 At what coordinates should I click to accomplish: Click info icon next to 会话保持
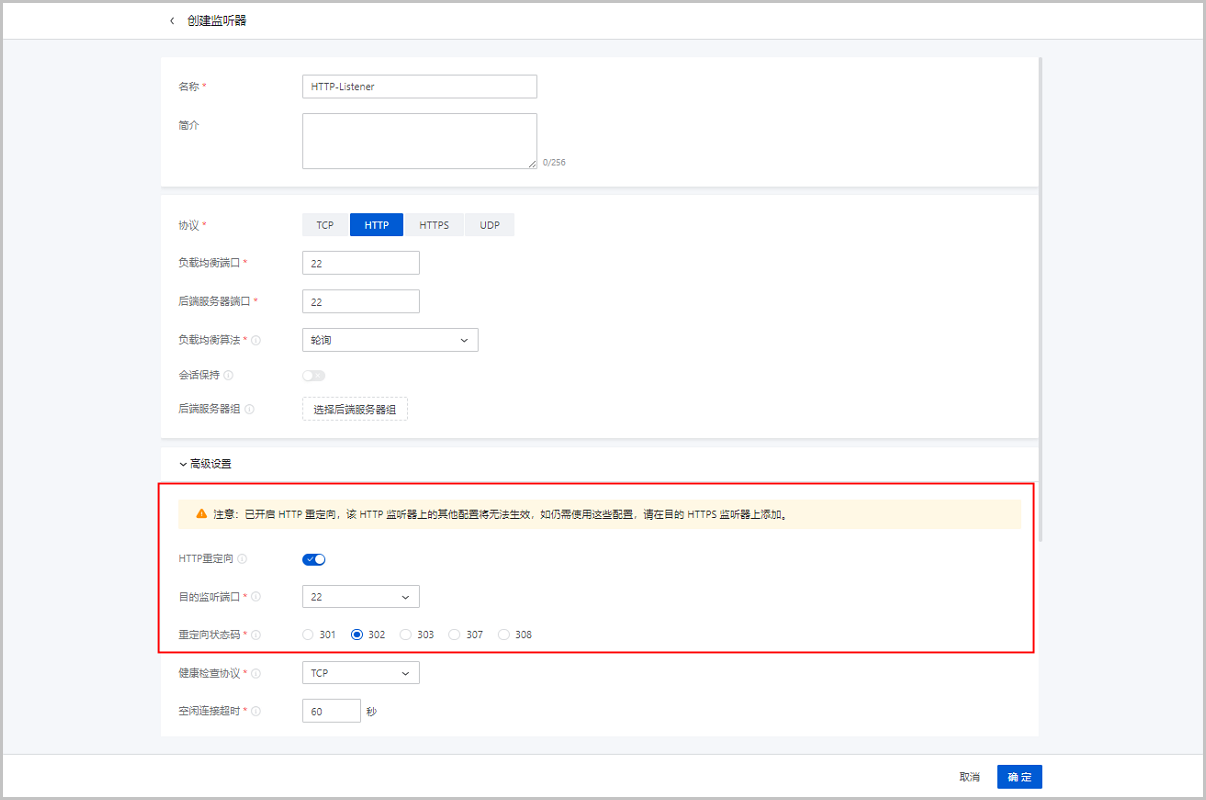click(229, 376)
